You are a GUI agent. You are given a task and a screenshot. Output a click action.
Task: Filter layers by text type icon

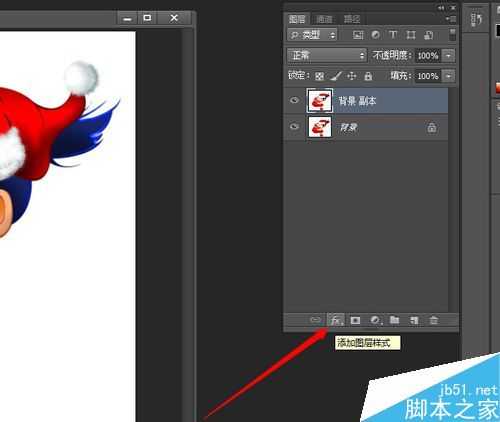point(393,35)
